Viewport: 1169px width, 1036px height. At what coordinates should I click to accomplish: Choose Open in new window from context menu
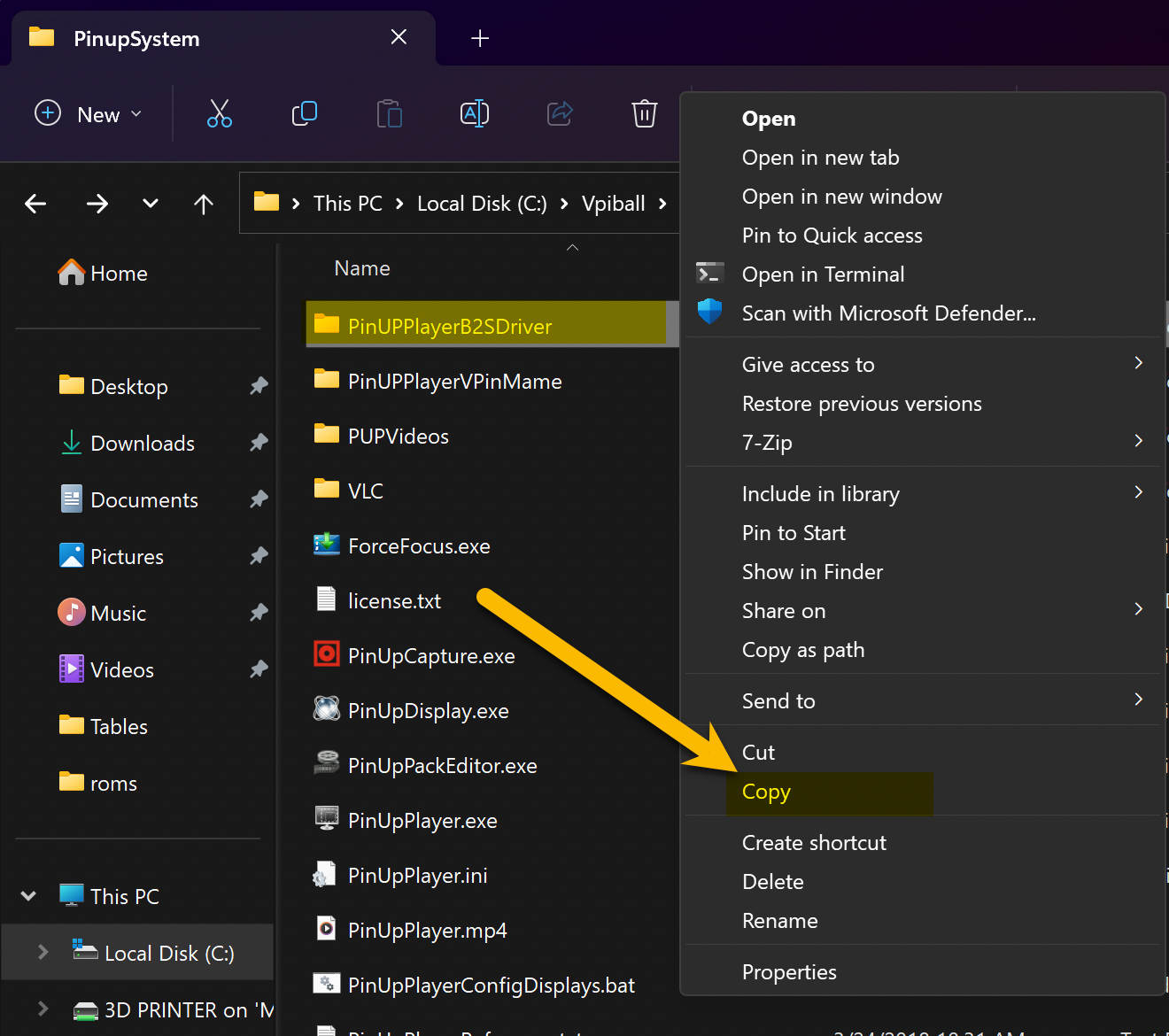point(841,196)
